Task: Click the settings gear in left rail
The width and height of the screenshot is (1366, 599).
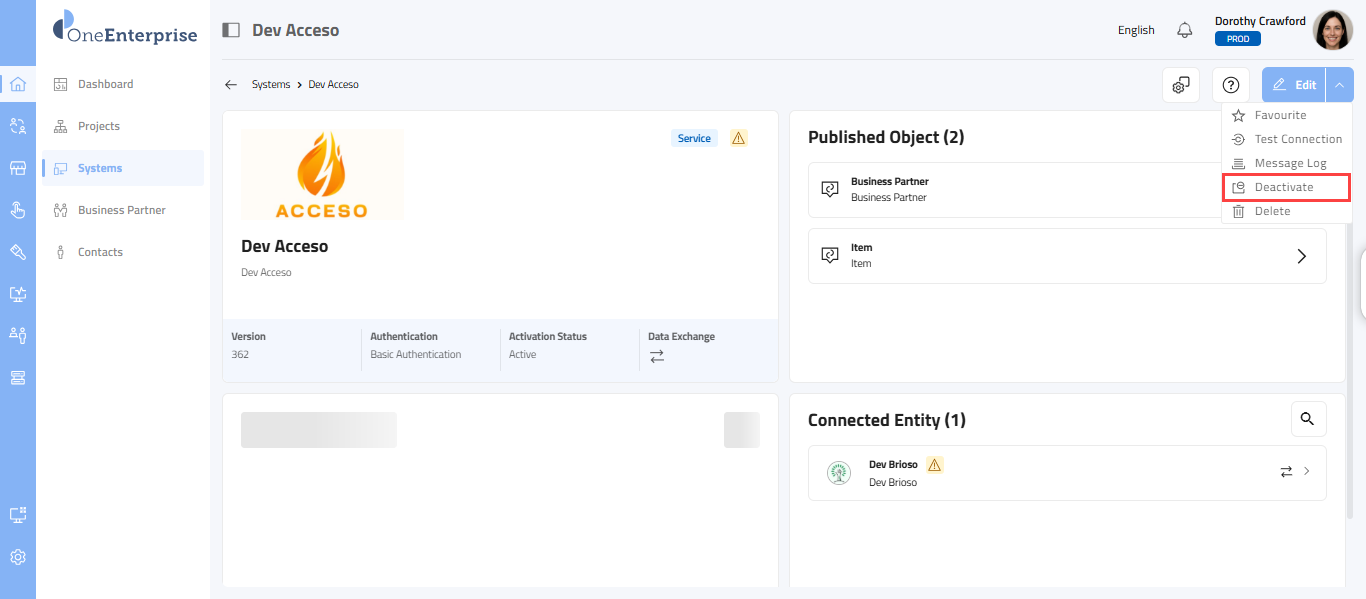Action: pyautogui.click(x=18, y=557)
